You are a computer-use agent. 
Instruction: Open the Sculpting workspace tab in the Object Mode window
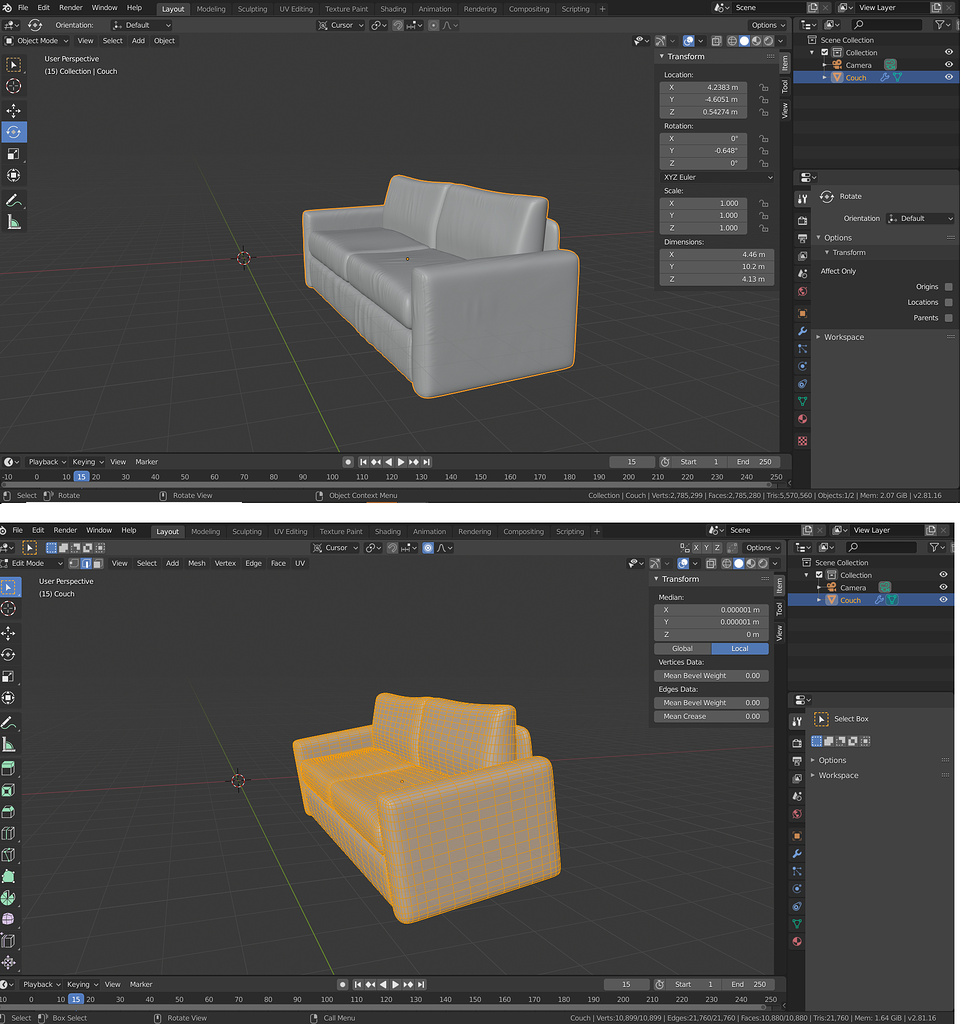(x=252, y=9)
